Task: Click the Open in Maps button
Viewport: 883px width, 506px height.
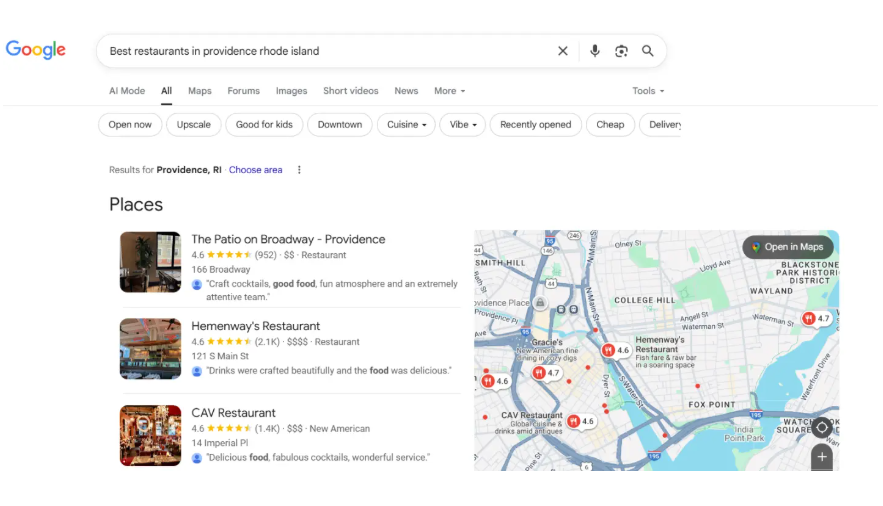Action: [788, 247]
